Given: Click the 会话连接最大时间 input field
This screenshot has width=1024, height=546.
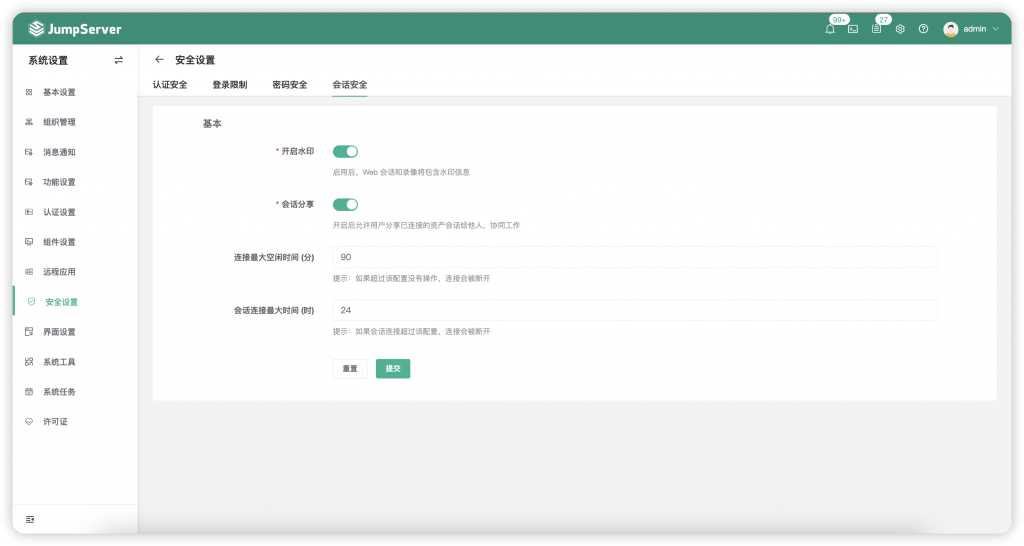Looking at the screenshot, I should [635, 310].
